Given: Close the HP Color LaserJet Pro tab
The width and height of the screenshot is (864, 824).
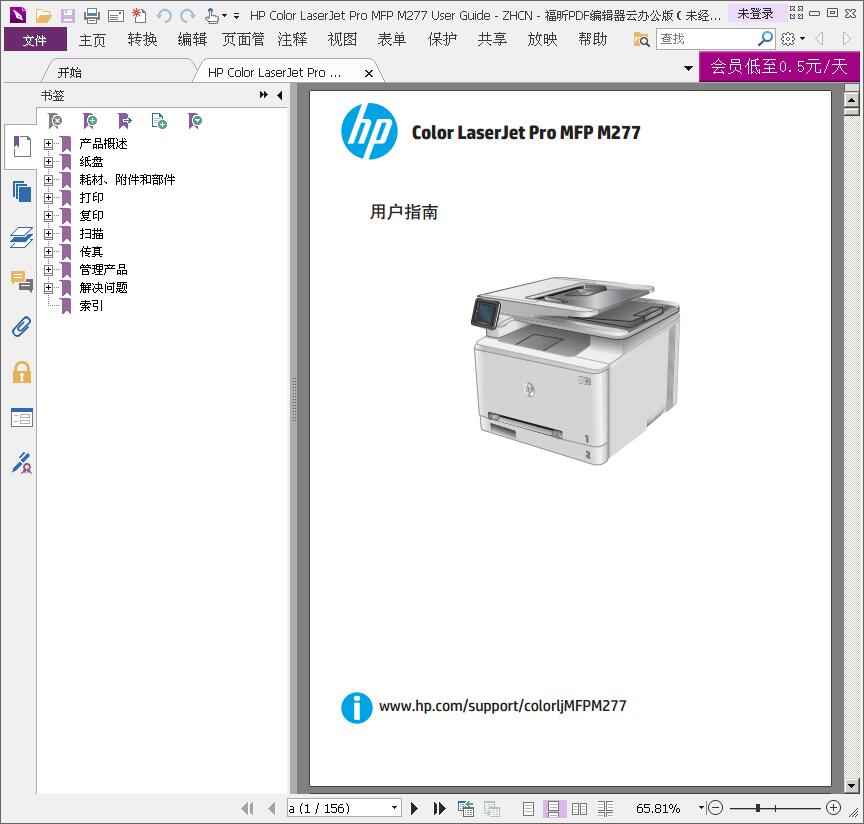Looking at the screenshot, I should pos(369,73).
